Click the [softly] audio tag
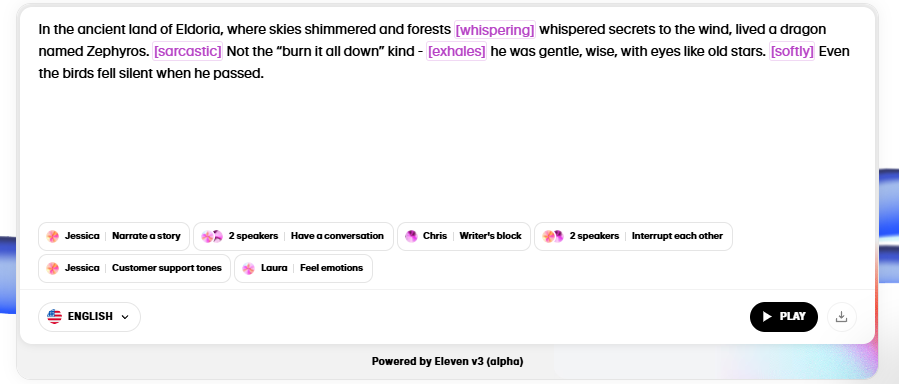The image size is (899, 384). [792, 52]
